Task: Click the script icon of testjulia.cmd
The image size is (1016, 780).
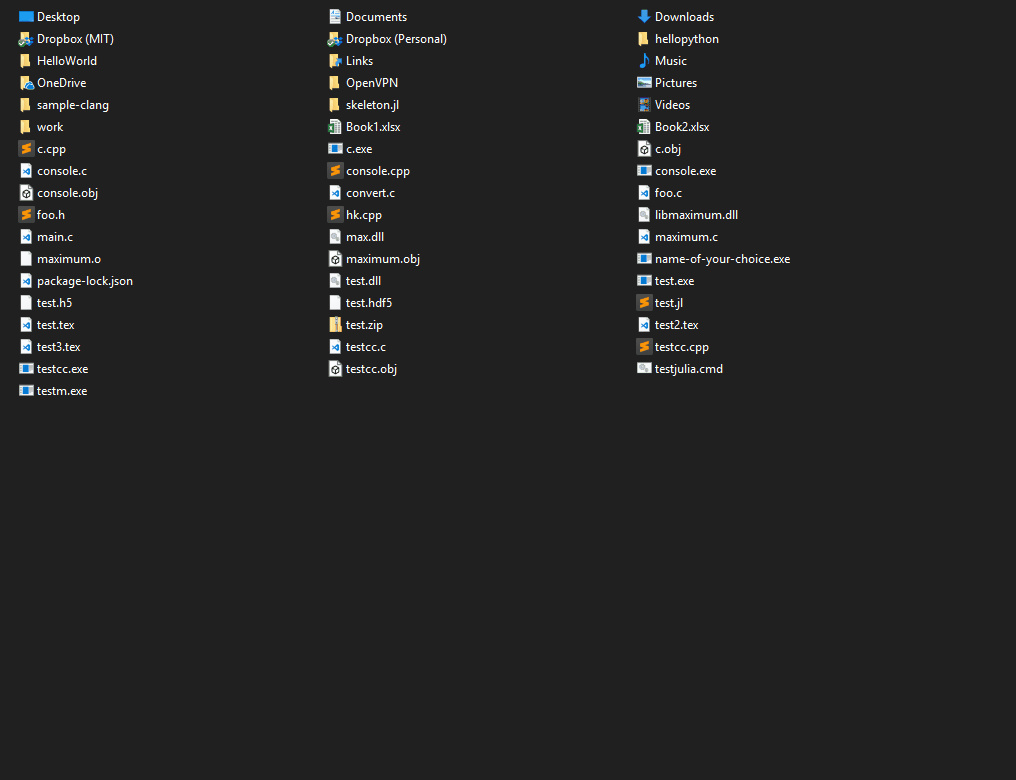Action: coord(644,369)
